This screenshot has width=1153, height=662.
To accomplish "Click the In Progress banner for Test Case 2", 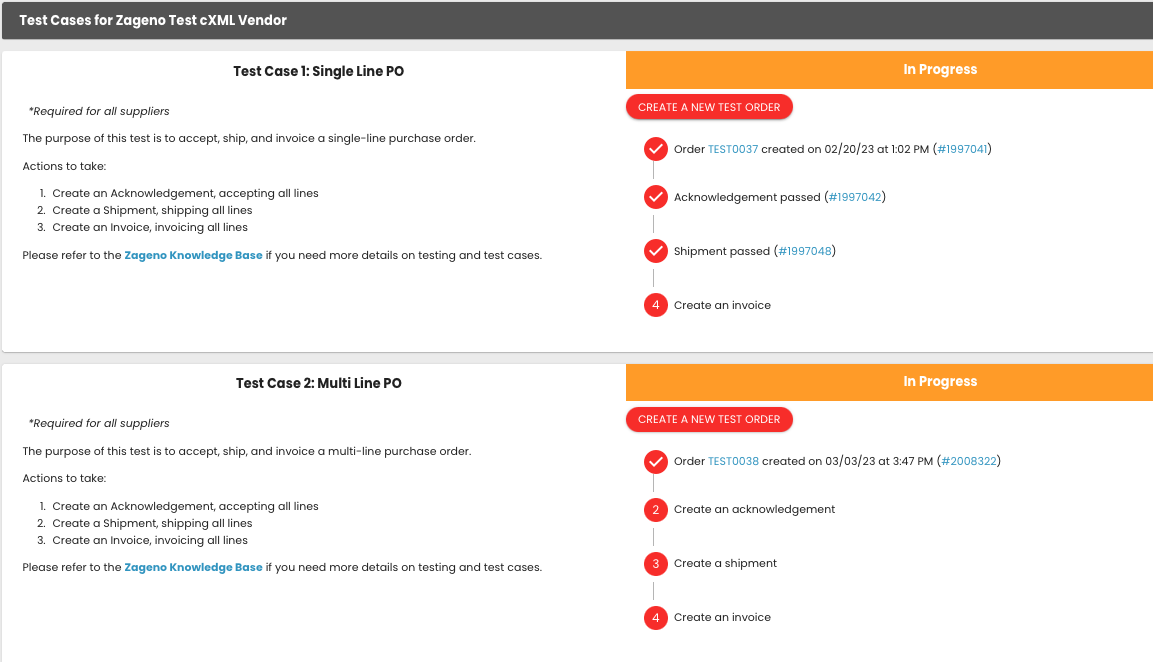I will click(940, 381).
